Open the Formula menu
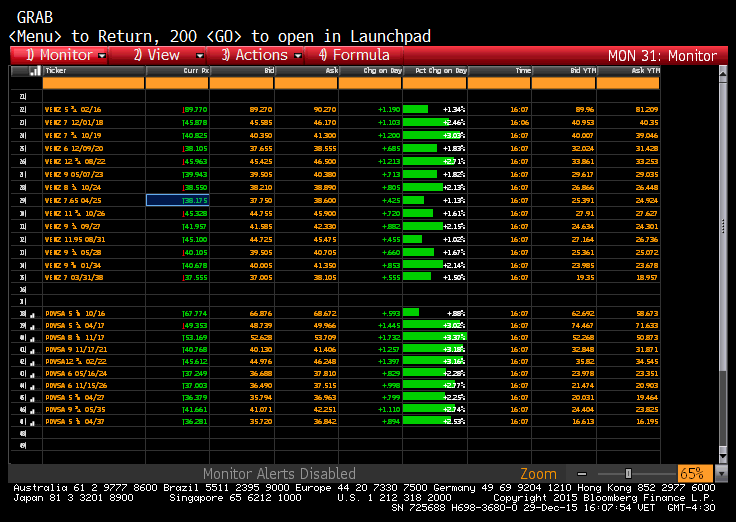 point(354,55)
